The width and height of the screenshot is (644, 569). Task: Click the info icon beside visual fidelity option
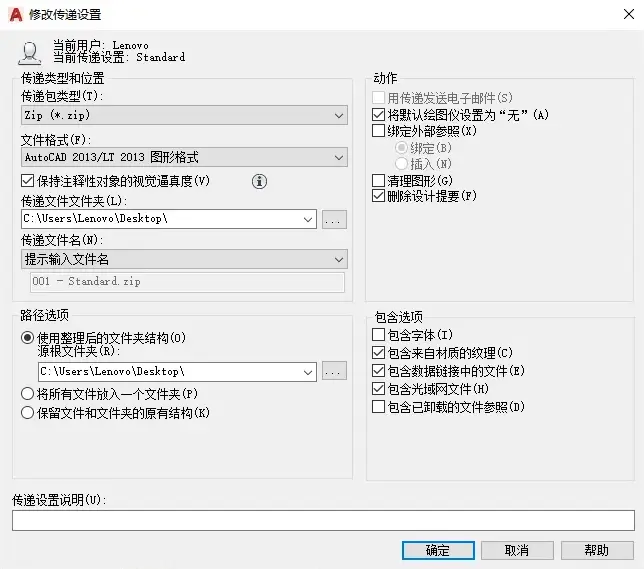pyautogui.click(x=259, y=181)
